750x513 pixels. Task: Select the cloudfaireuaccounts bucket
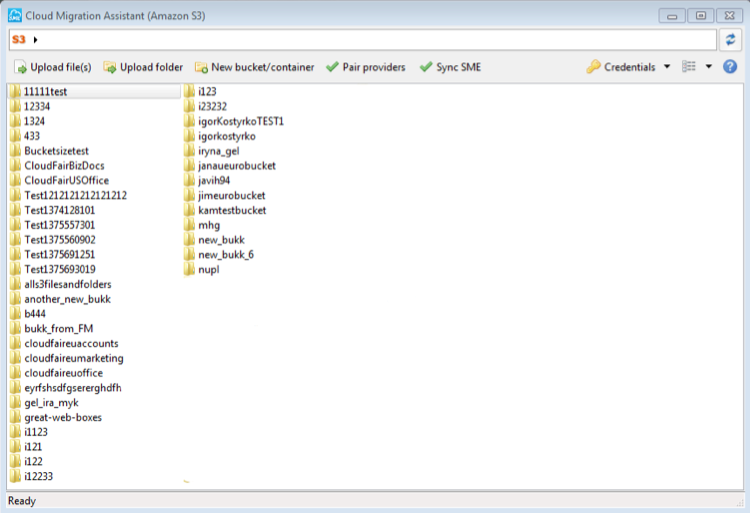click(x=71, y=343)
